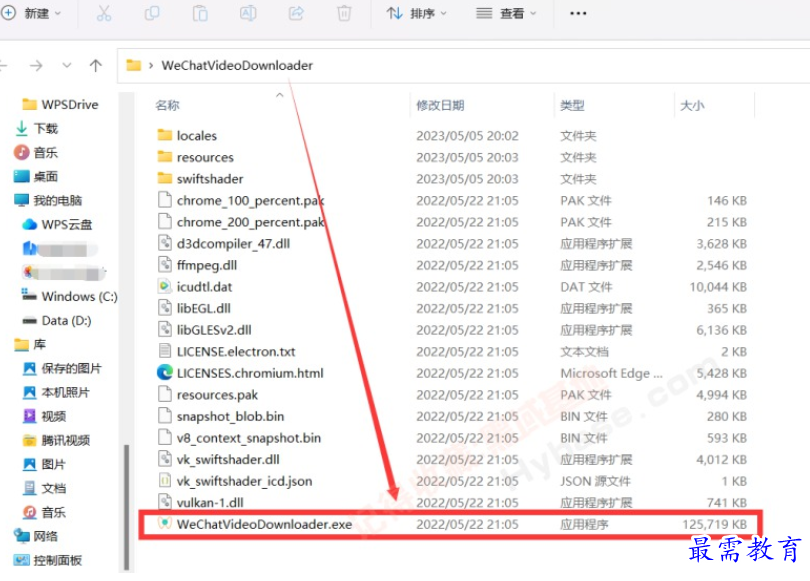Viewport: 810px width, 581px height.
Task: Select chrome_200_percent.pak file
Action: [240, 222]
